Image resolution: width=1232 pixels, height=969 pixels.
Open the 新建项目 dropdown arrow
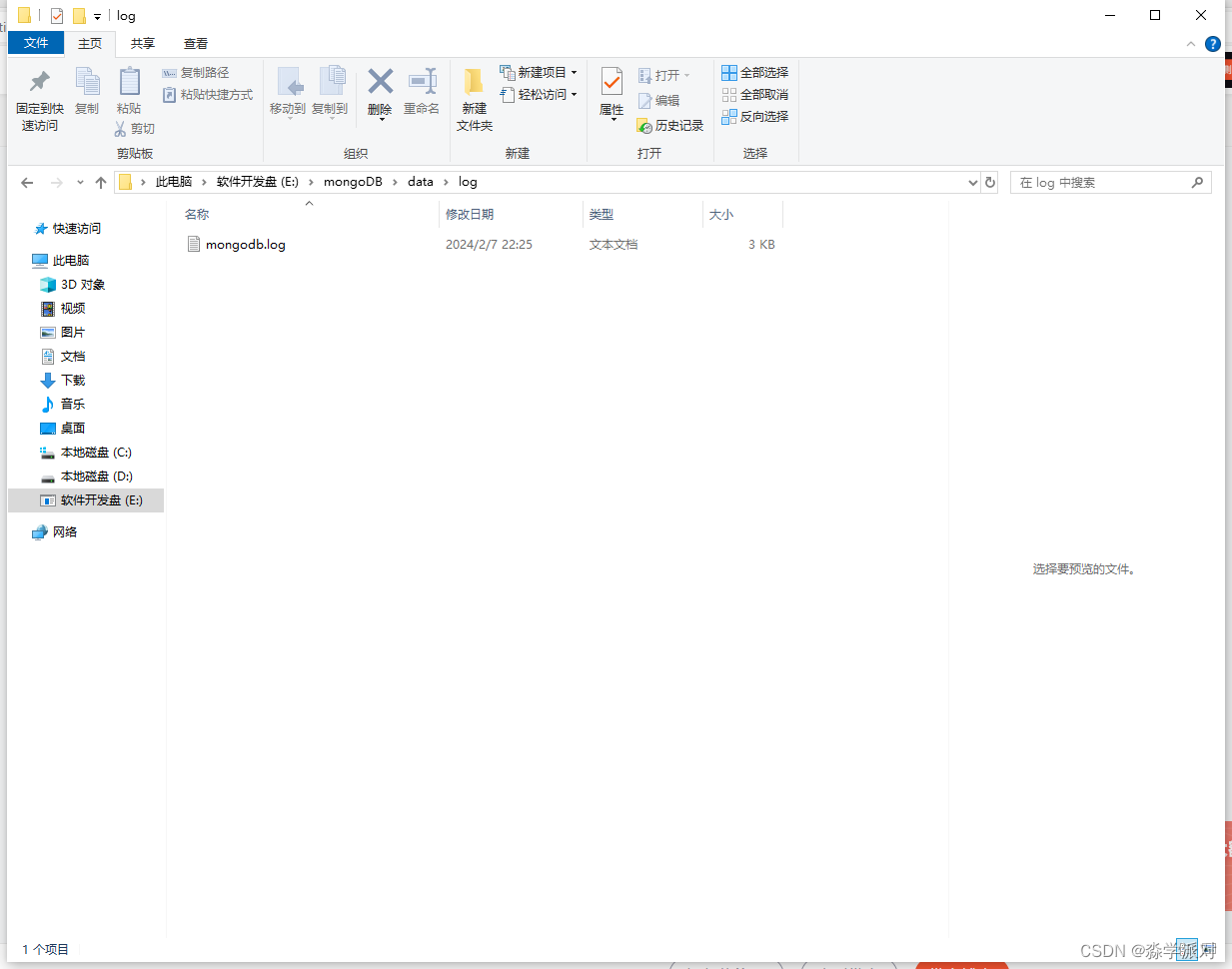pos(576,72)
